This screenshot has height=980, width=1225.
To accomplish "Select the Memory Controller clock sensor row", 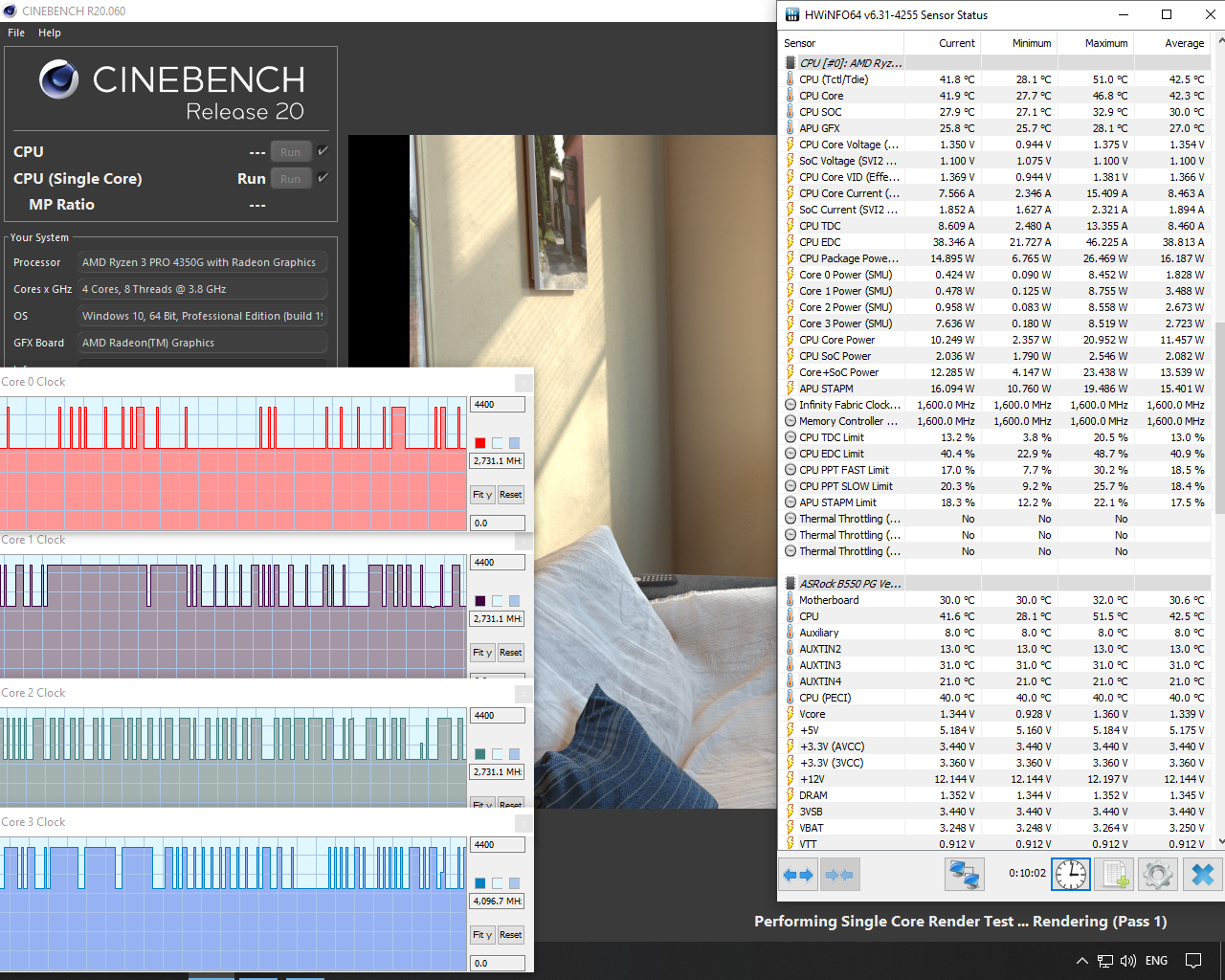I will click(995, 421).
